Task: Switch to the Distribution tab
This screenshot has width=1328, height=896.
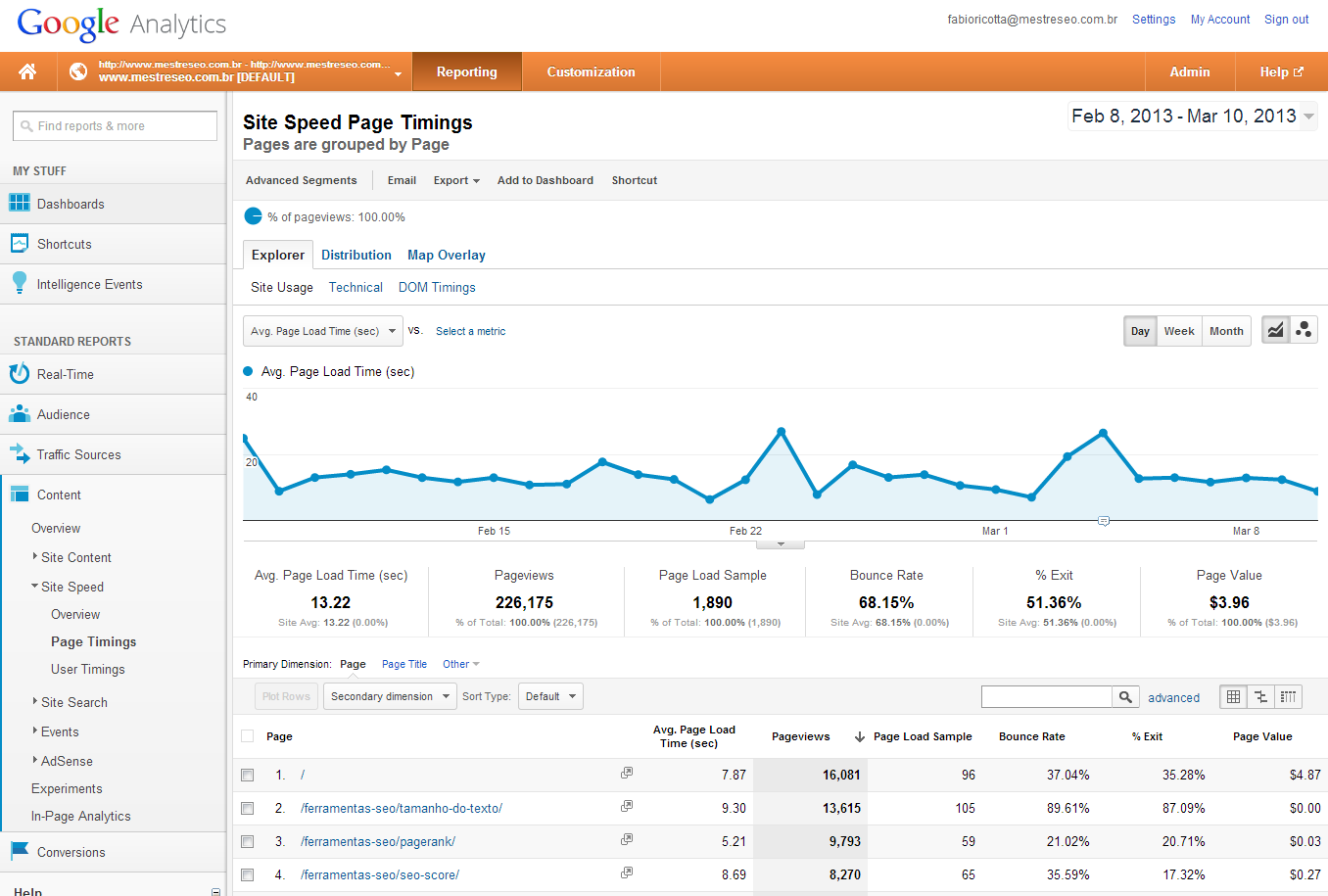Action: (356, 255)
